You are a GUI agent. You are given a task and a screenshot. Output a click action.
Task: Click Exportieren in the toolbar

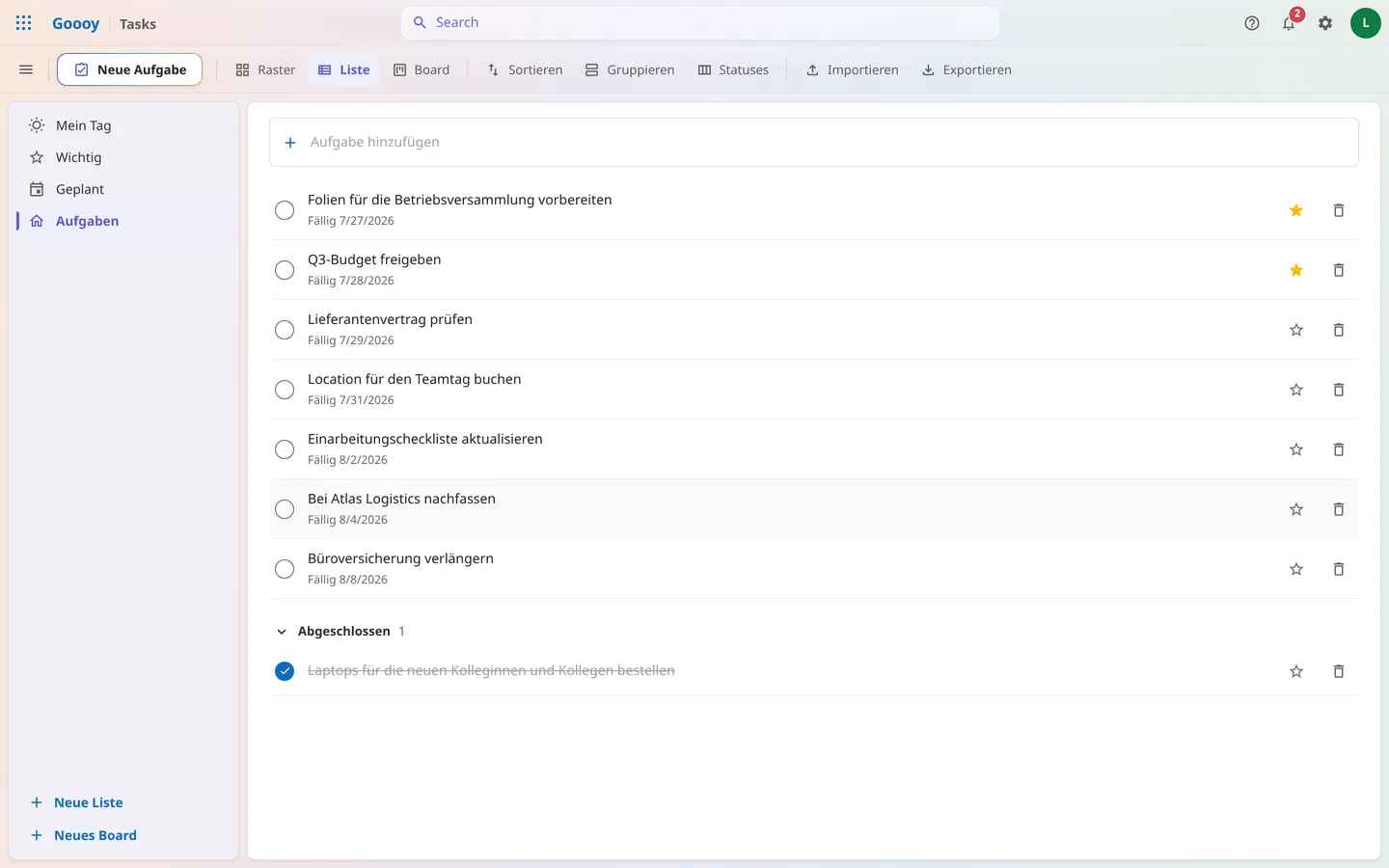[967, 69]
